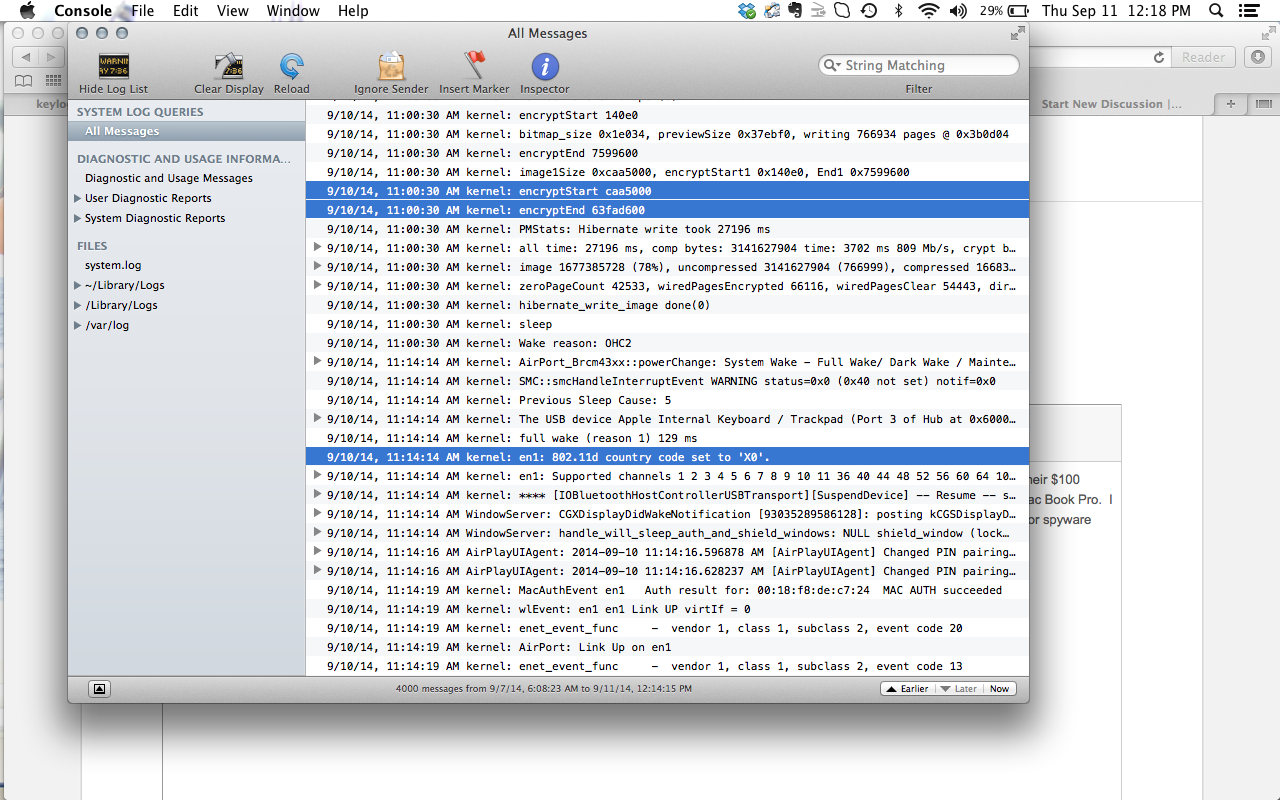The height and width of the screenshot is (800, 1280).
Task: Open the Inspector with the blue info icon
Action: pos(545,67)
